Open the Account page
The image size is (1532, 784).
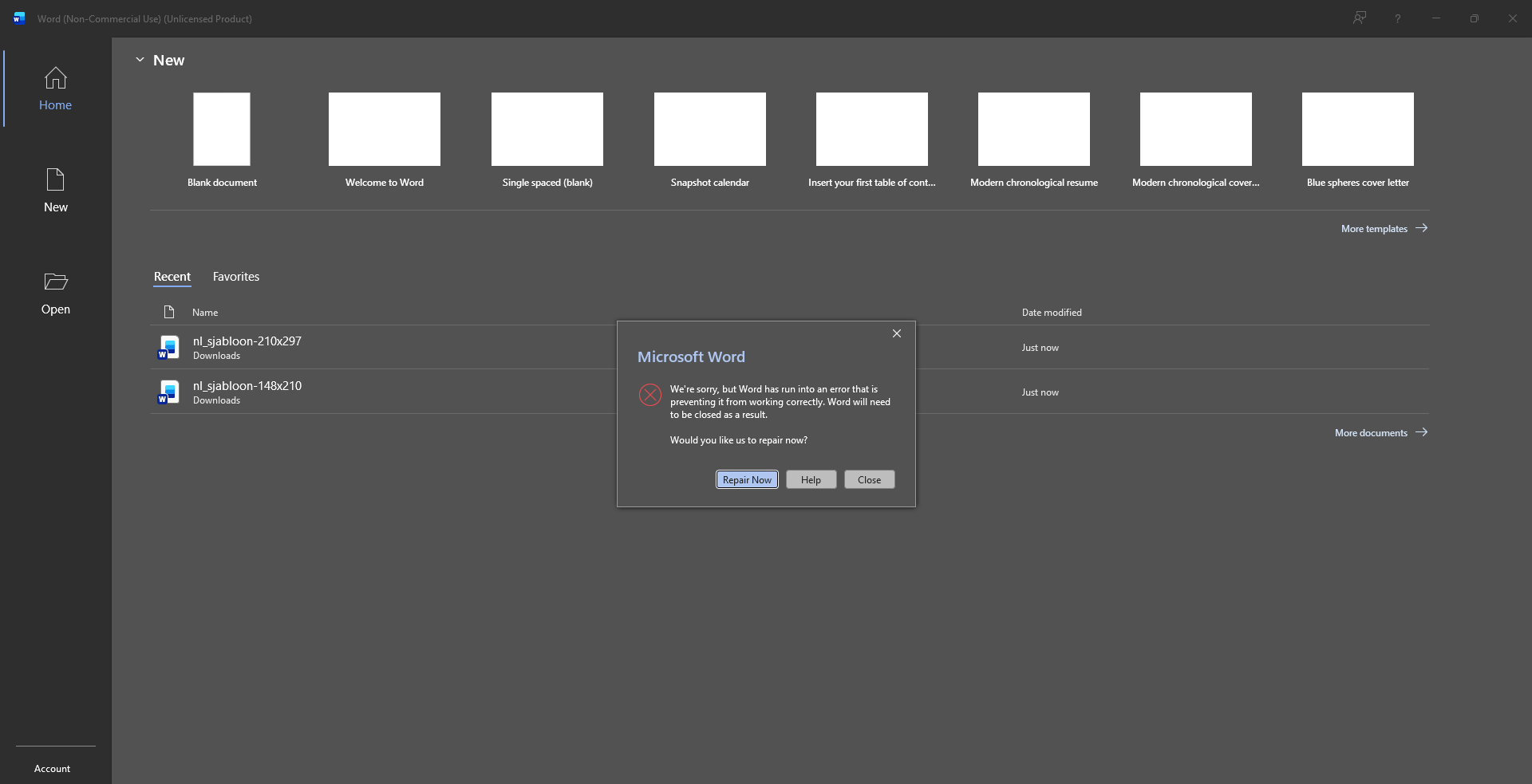tap(52, 768)
